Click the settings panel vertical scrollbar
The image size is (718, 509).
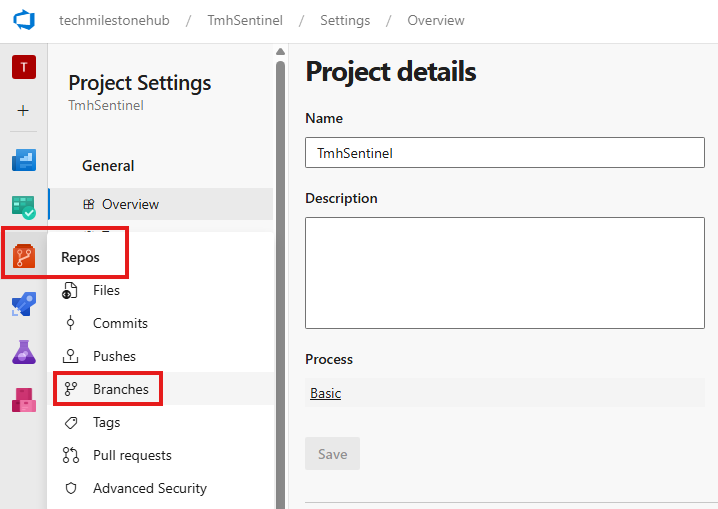pyautogui.click(x=280, y=284)
